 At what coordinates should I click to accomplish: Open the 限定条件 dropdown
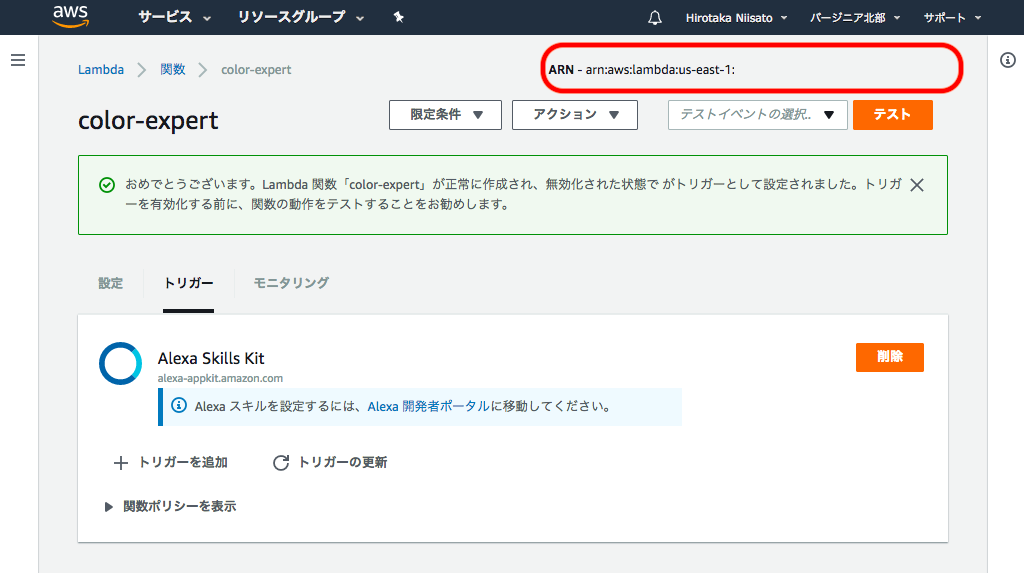click(x=445, y=115)
